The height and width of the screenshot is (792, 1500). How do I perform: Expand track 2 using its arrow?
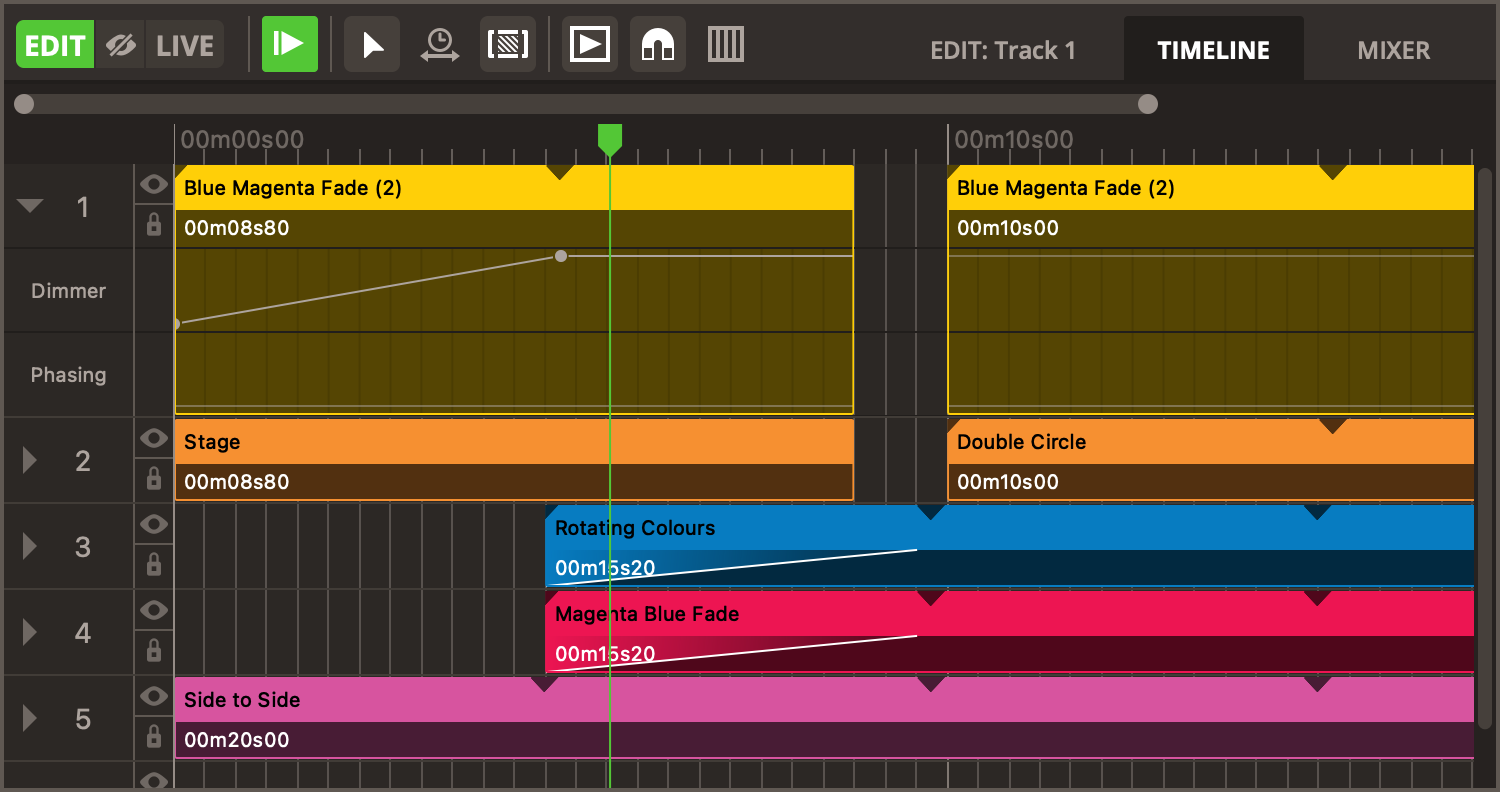pyautogui.click(x=30, y=460)
